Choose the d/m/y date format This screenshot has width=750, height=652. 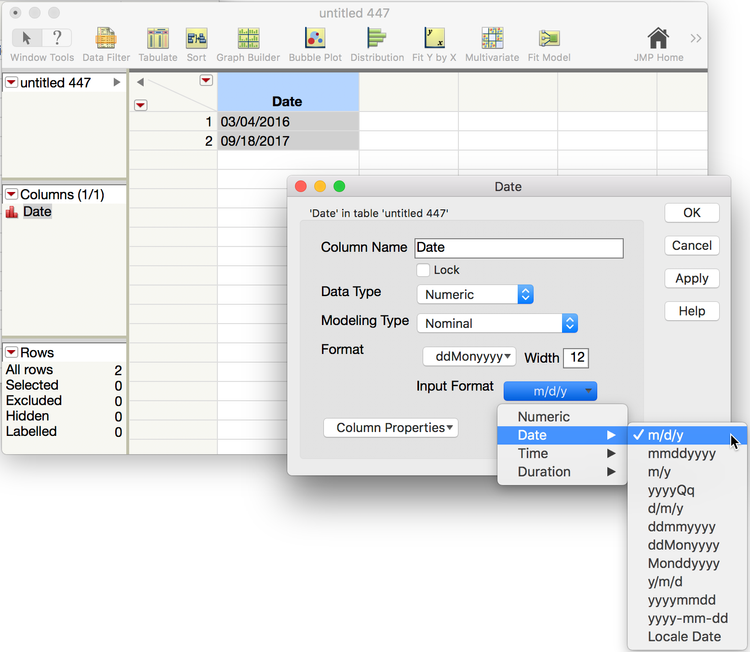click(687, 508)
